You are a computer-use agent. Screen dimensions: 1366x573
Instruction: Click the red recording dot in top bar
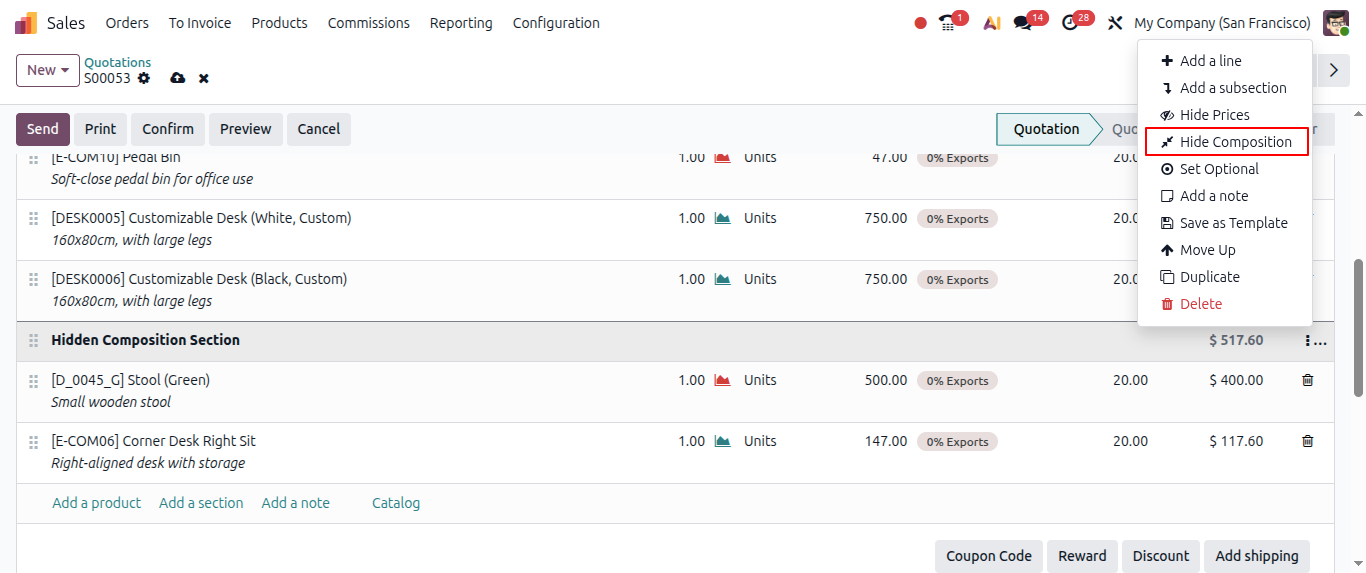tap(921, 23)
